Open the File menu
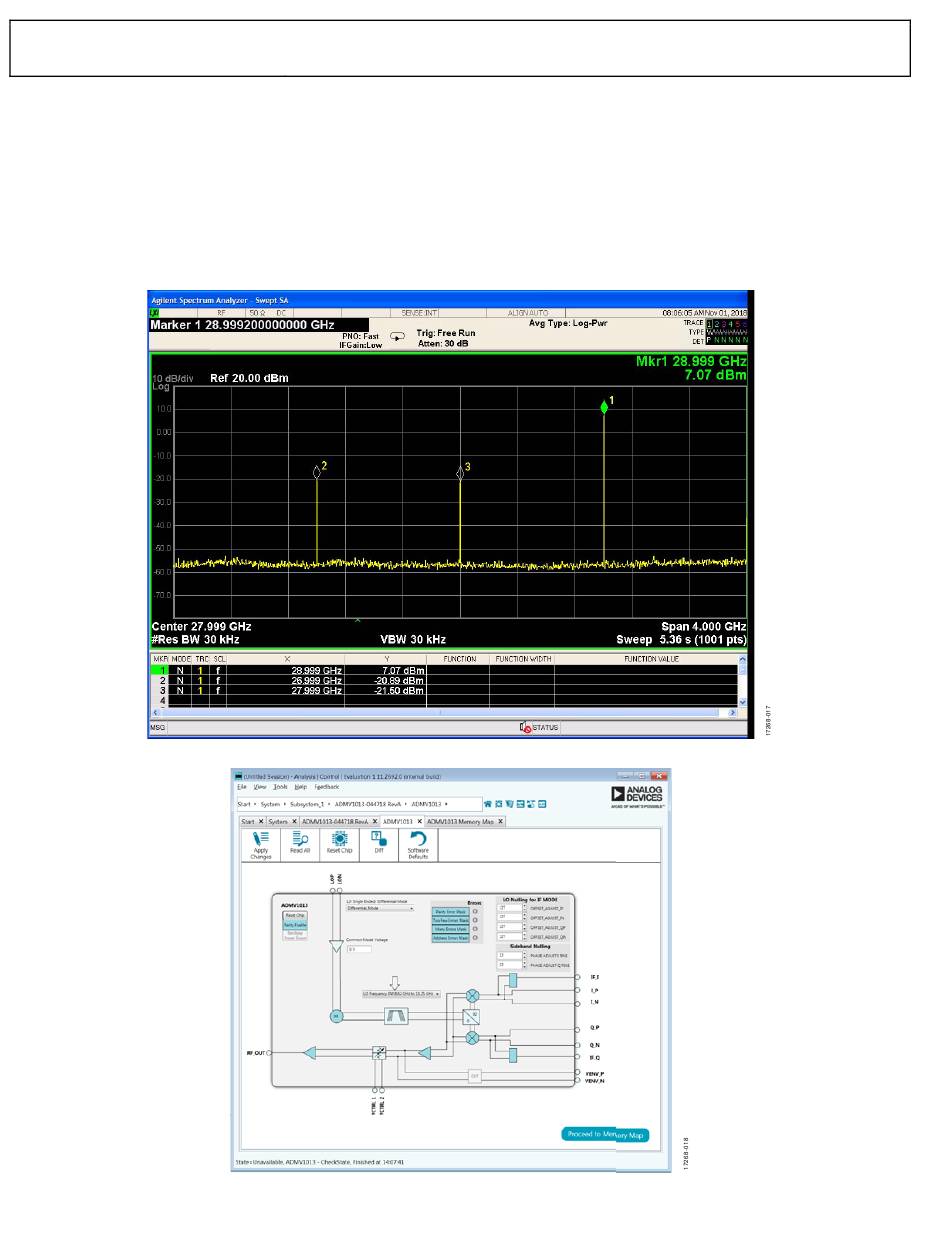Screen dimensions: 950x1254 tap(241, 787)
